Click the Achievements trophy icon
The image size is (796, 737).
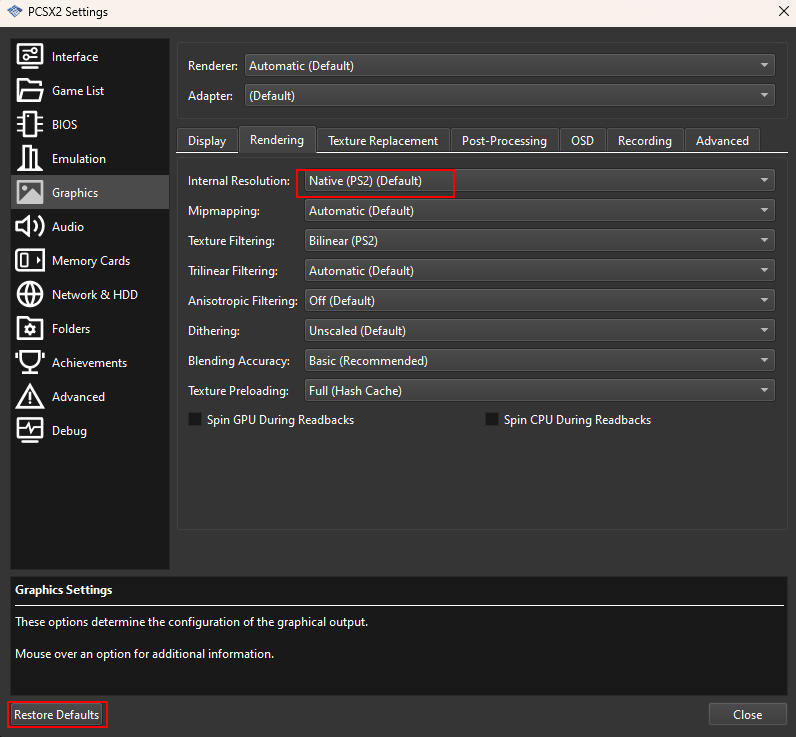(30, 362)
